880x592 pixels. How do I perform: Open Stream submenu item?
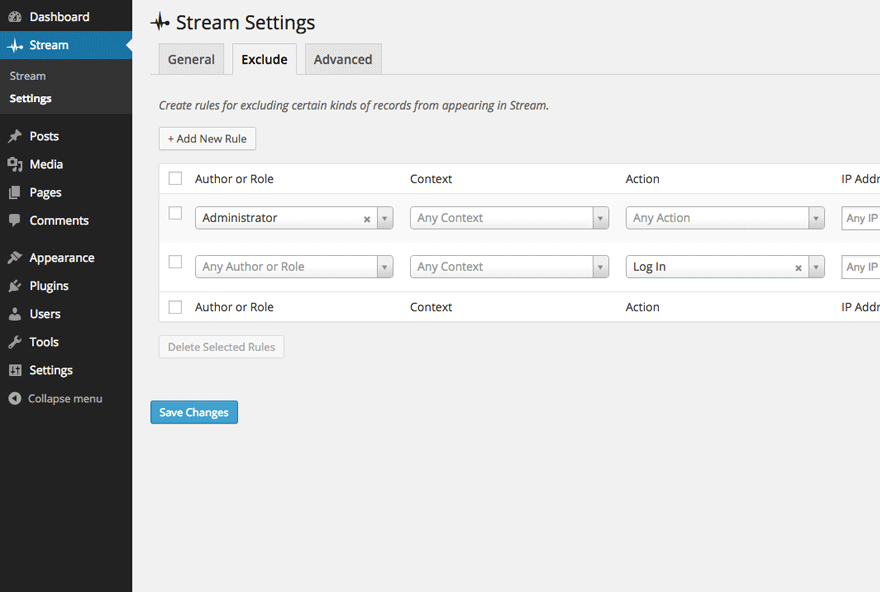28,76
